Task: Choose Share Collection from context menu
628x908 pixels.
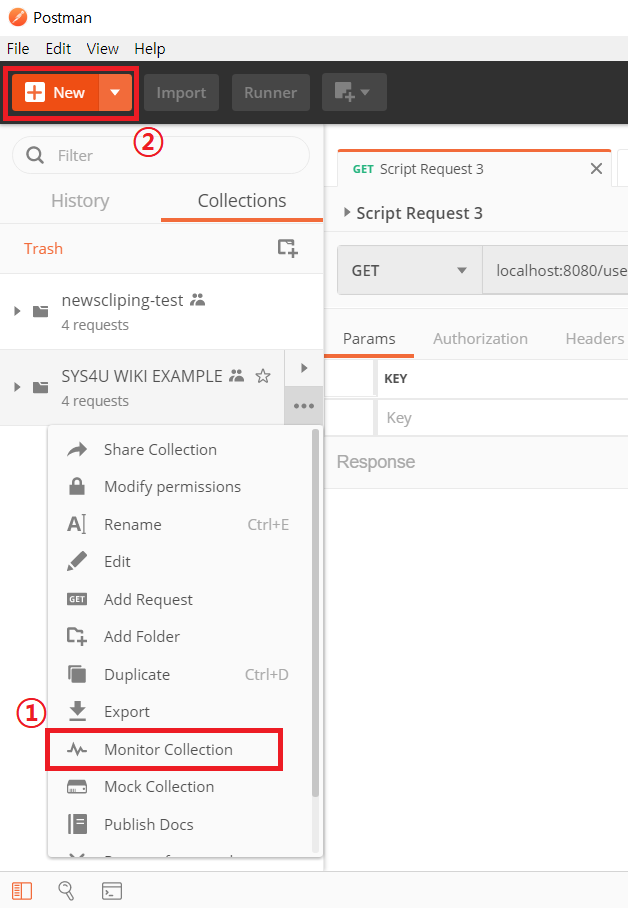Action: point(180,449)
